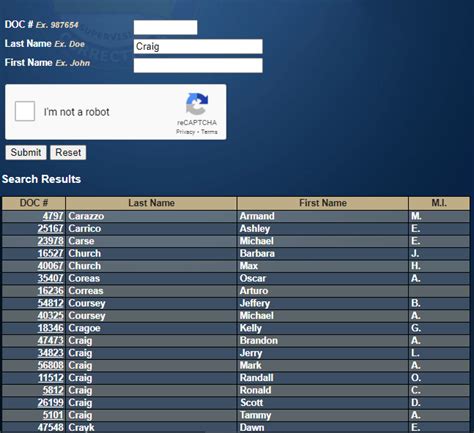Open DOC number 35407 for Coreas
The image size is (474, 433).
[50, 278]
